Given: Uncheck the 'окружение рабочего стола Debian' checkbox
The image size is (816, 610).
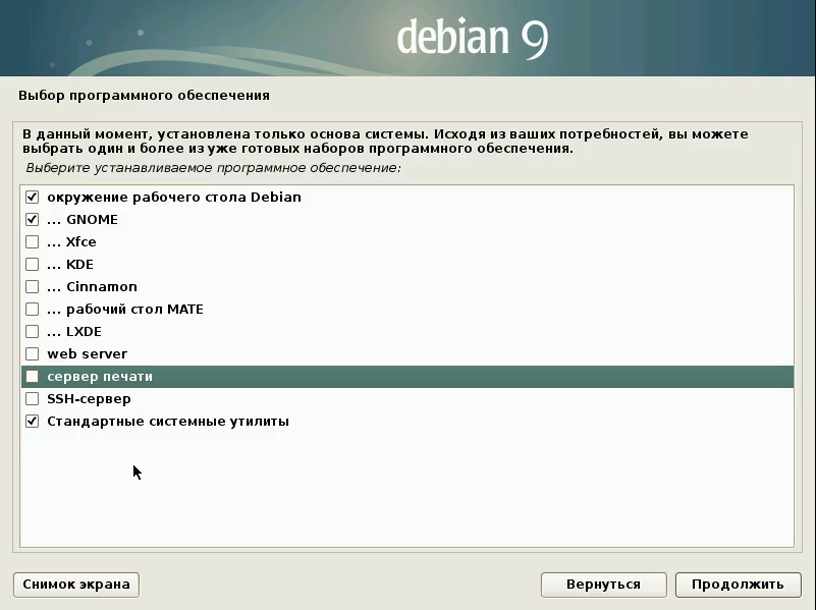Looking at the screenshot, I should pyautogui.click(x=32, y=197).
